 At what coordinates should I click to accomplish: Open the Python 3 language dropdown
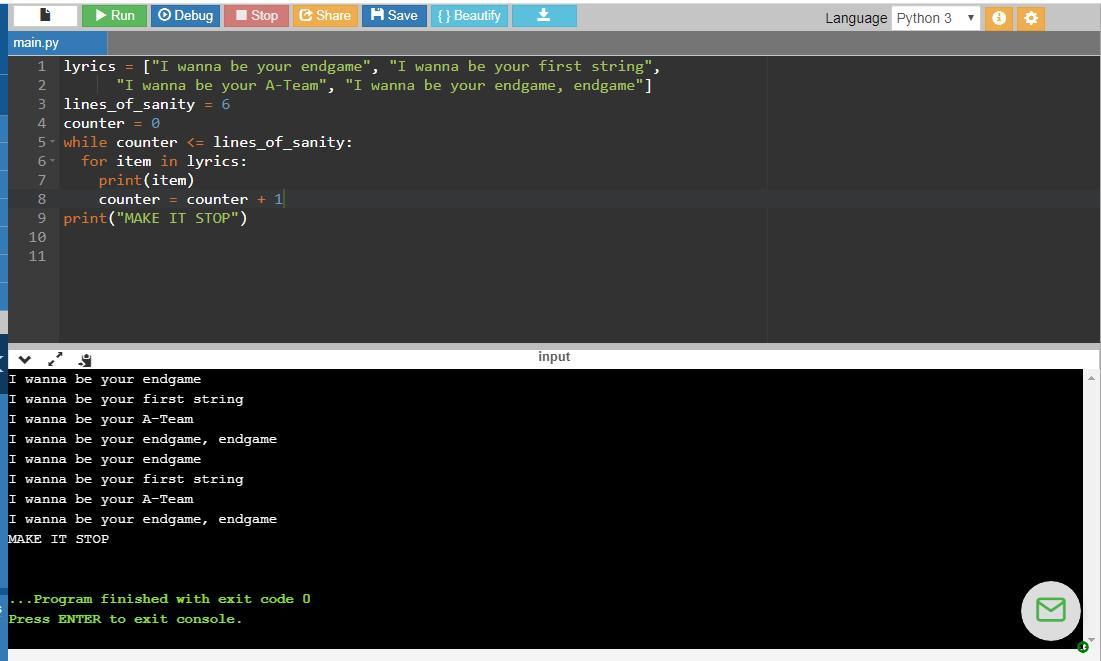935,18
